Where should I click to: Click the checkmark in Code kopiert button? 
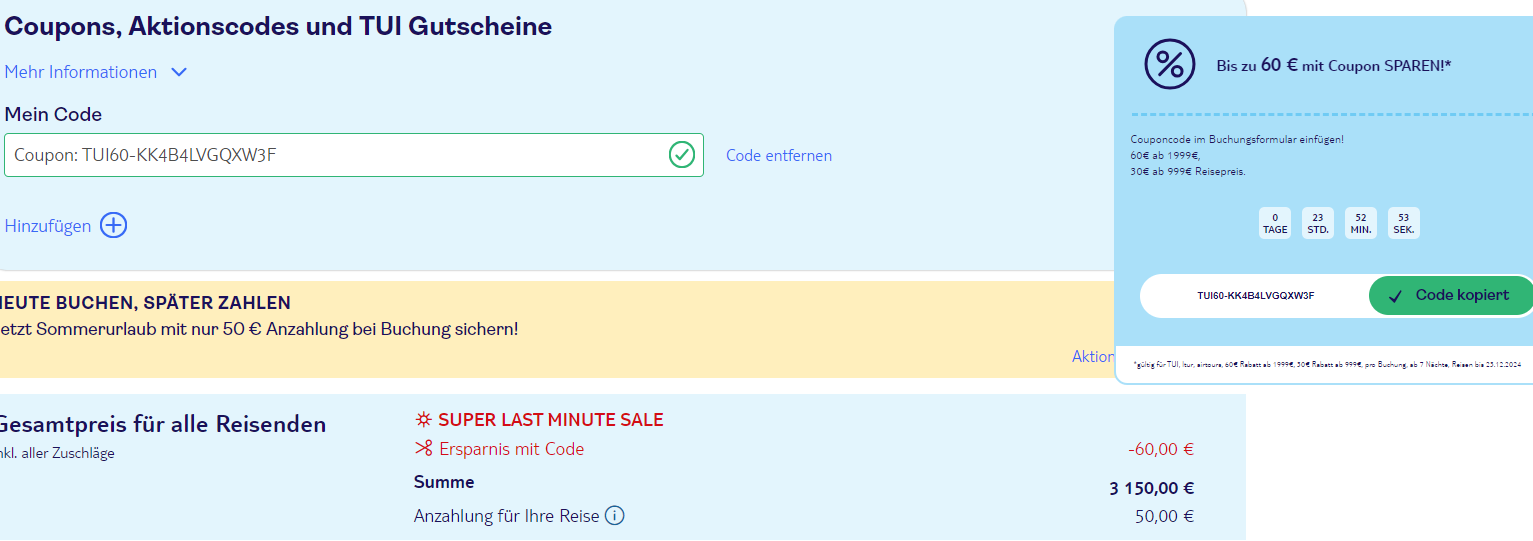(x=1396, y=296)
